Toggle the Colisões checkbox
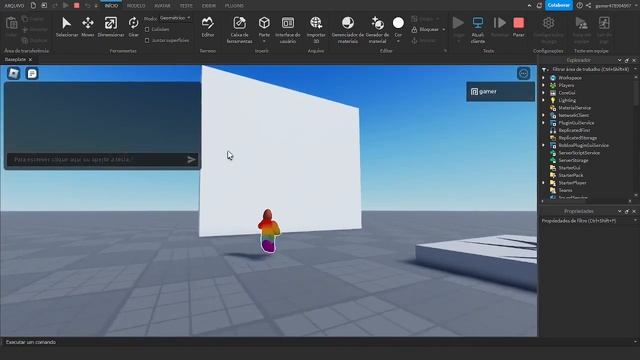Viewport: 640px width, 360px height. click(147, 29)
